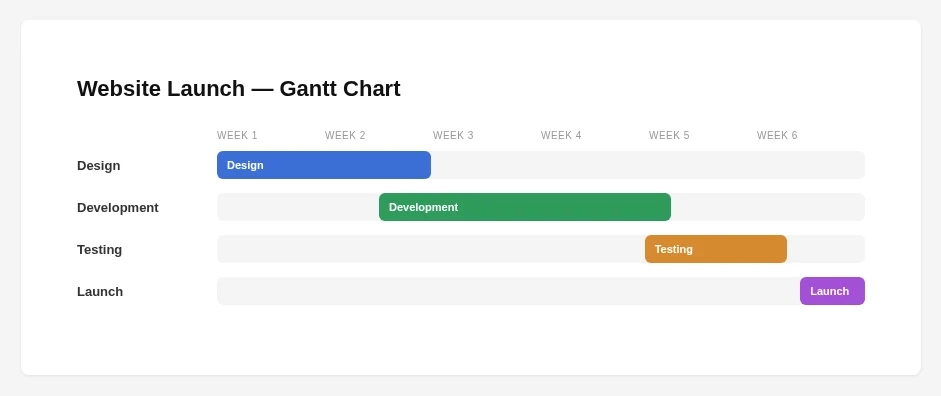The height and width of the screenshot is (396, 941).
Task: Select the green Development task bar
Action: (x=525, y=207)
